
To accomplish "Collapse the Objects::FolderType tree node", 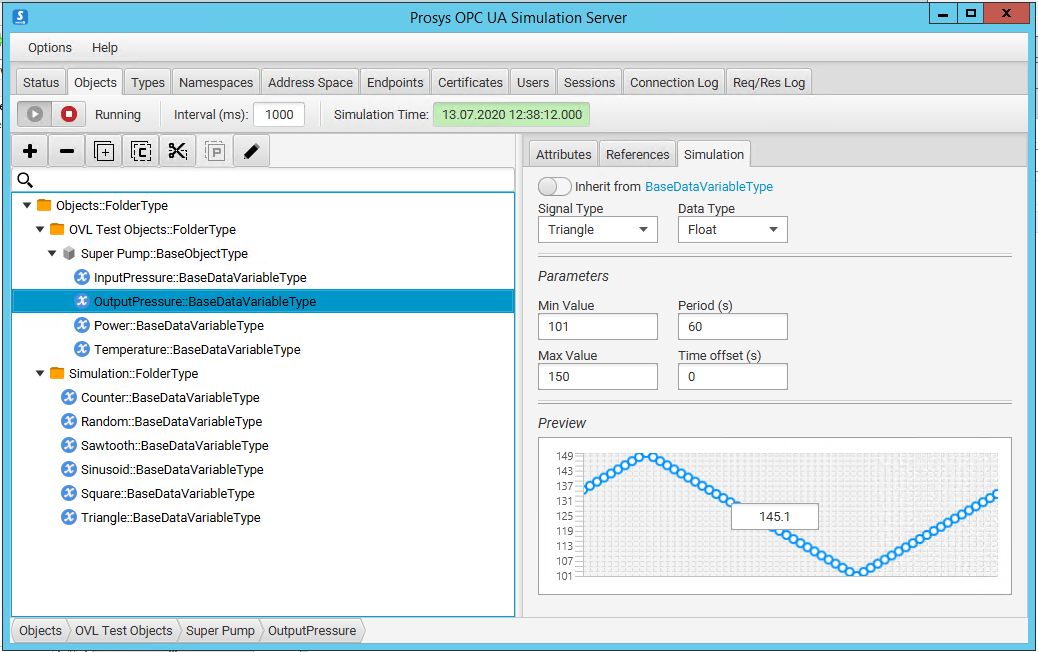I will [27, 205].
